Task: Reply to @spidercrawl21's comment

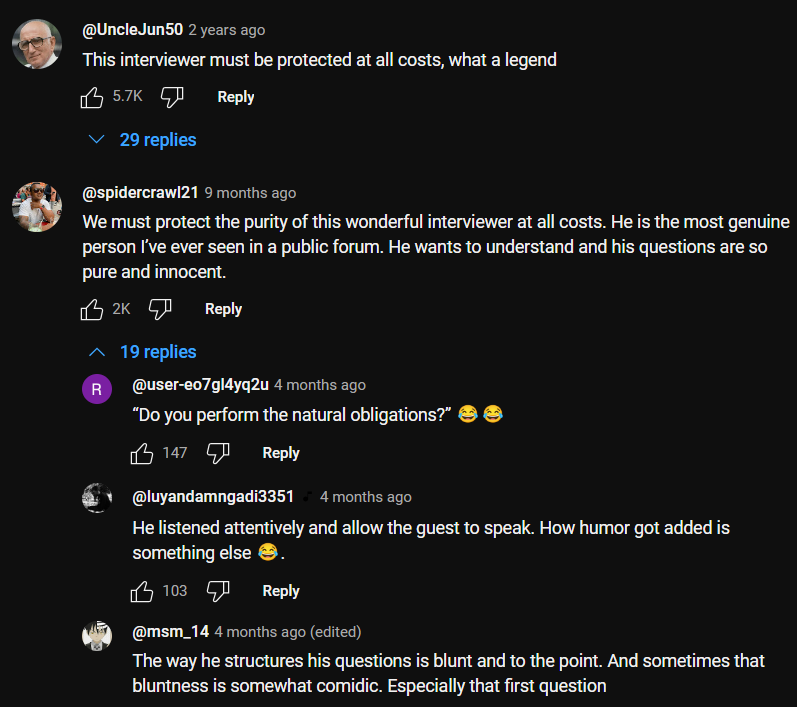Action: click(x=223, y=309)
